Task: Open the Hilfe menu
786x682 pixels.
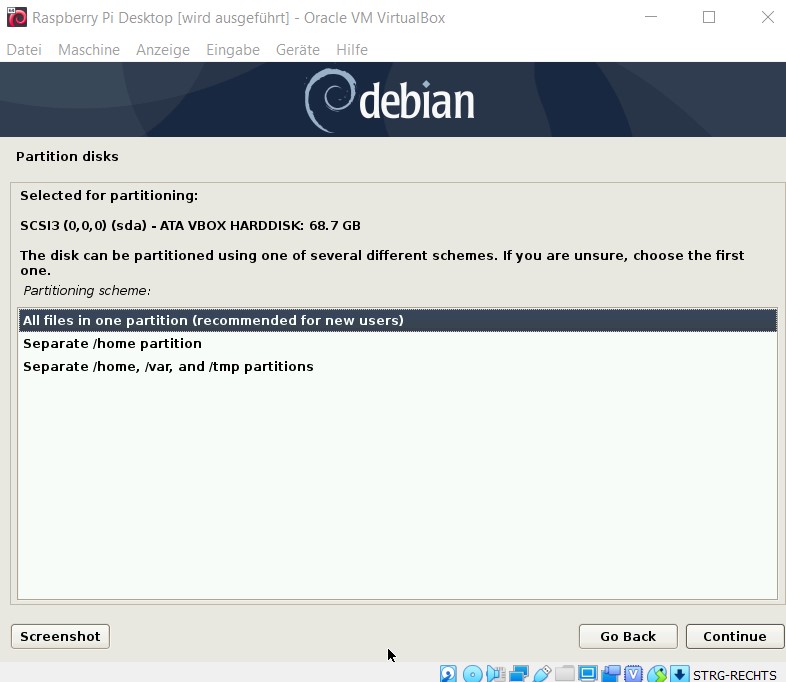Action: [x=352, y=50]
